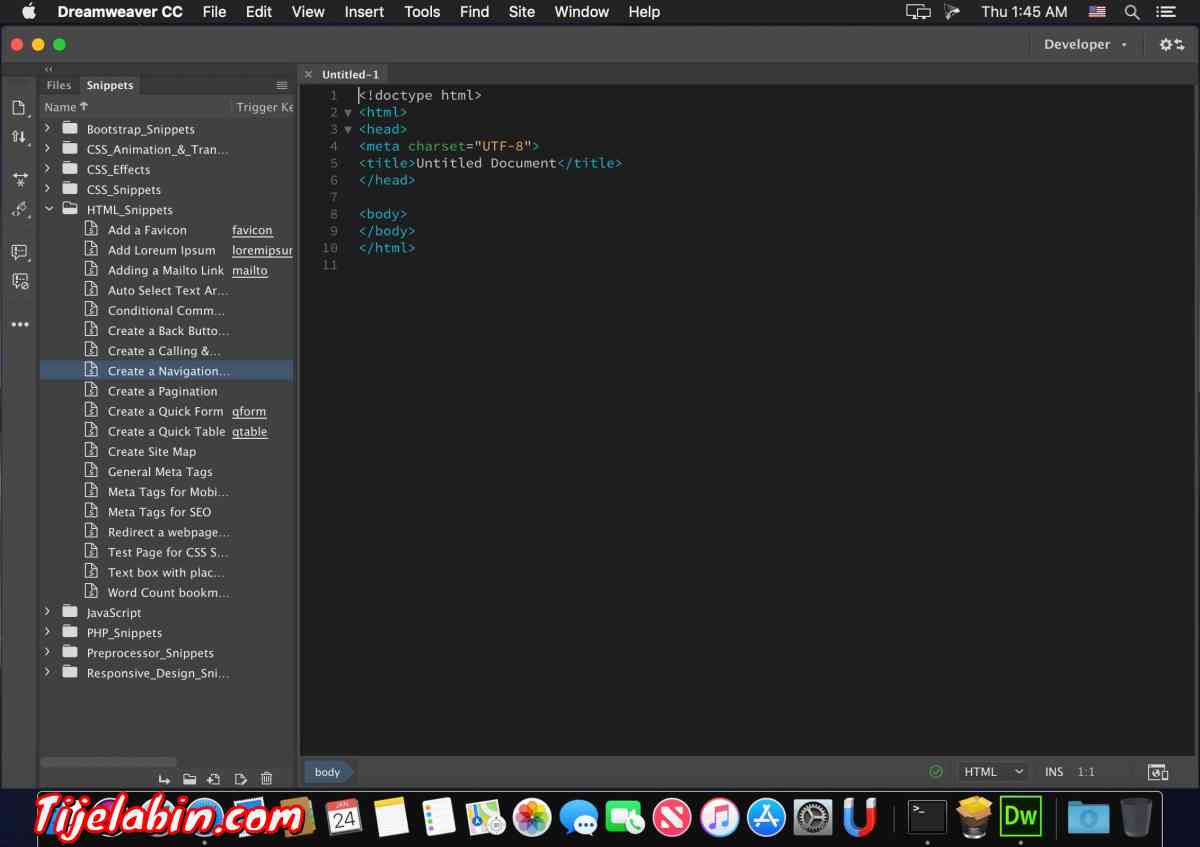Click New Snippet Folder icon at panel bottom

(x=189, y=779)
